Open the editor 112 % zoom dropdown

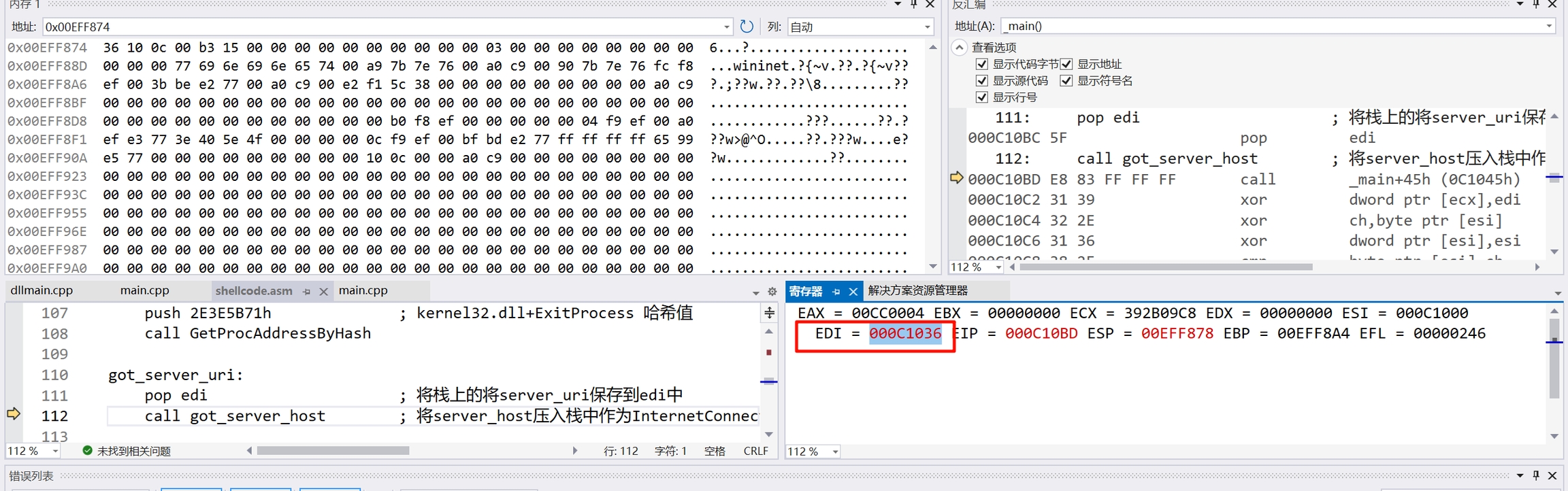pos(55,452)
